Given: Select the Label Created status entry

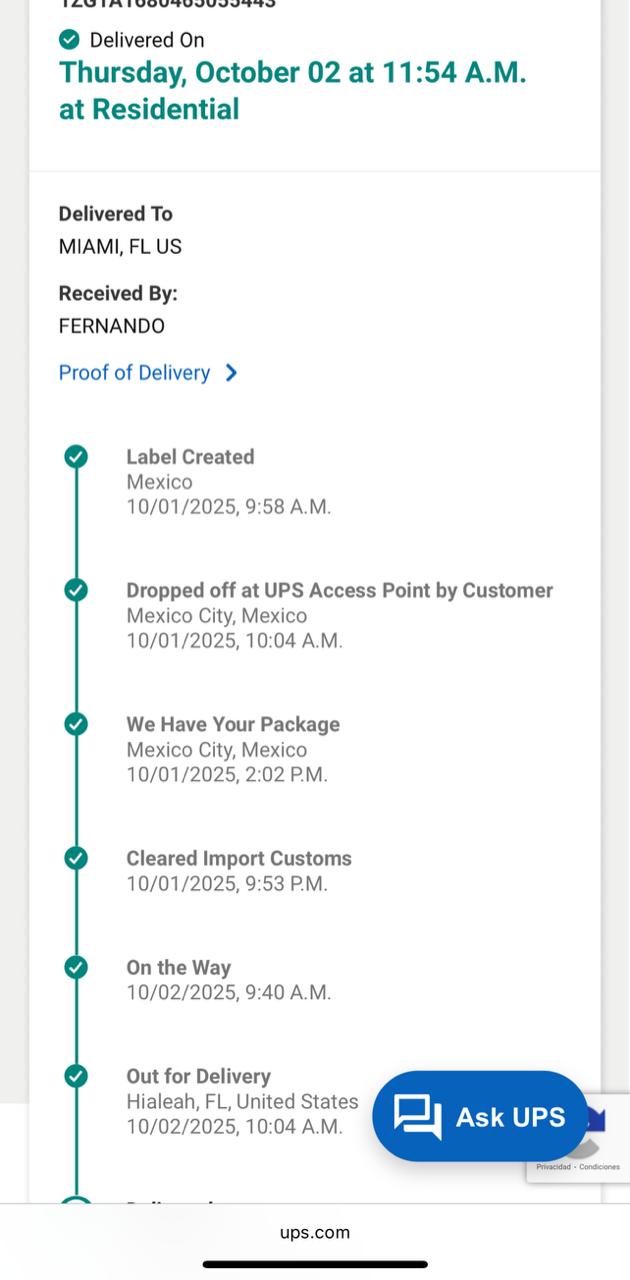Looking at the screenshot, I should tap(190, 457).
